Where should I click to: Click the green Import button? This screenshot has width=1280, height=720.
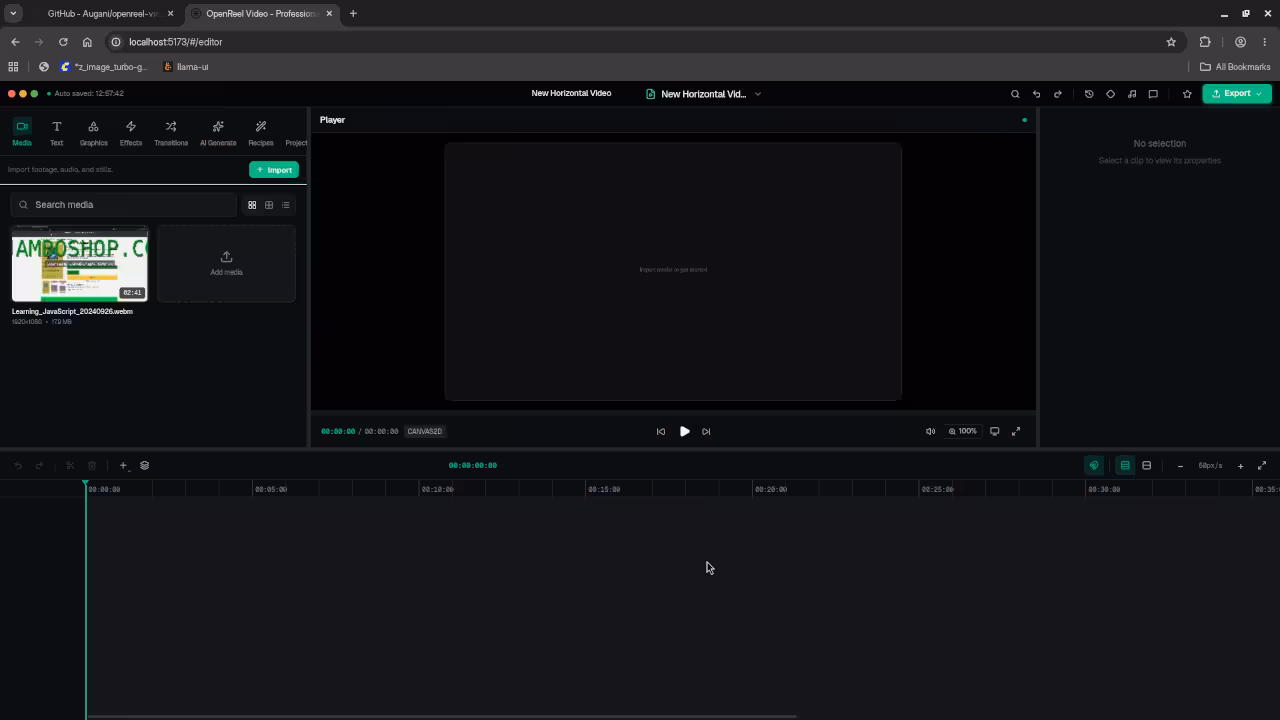coord(274,170)
